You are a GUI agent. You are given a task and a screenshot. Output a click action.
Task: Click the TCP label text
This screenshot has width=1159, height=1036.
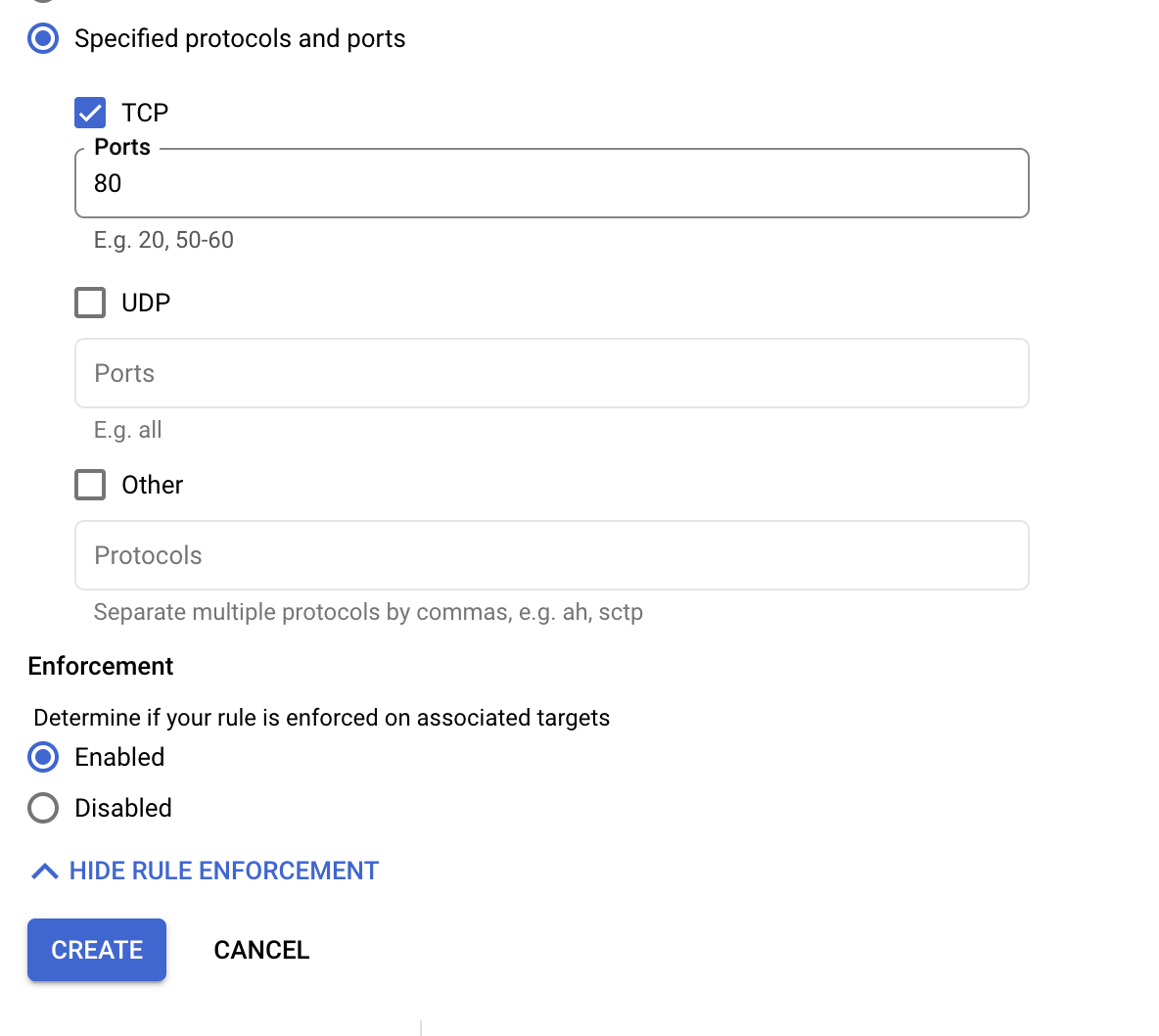[x=145, y=113]
